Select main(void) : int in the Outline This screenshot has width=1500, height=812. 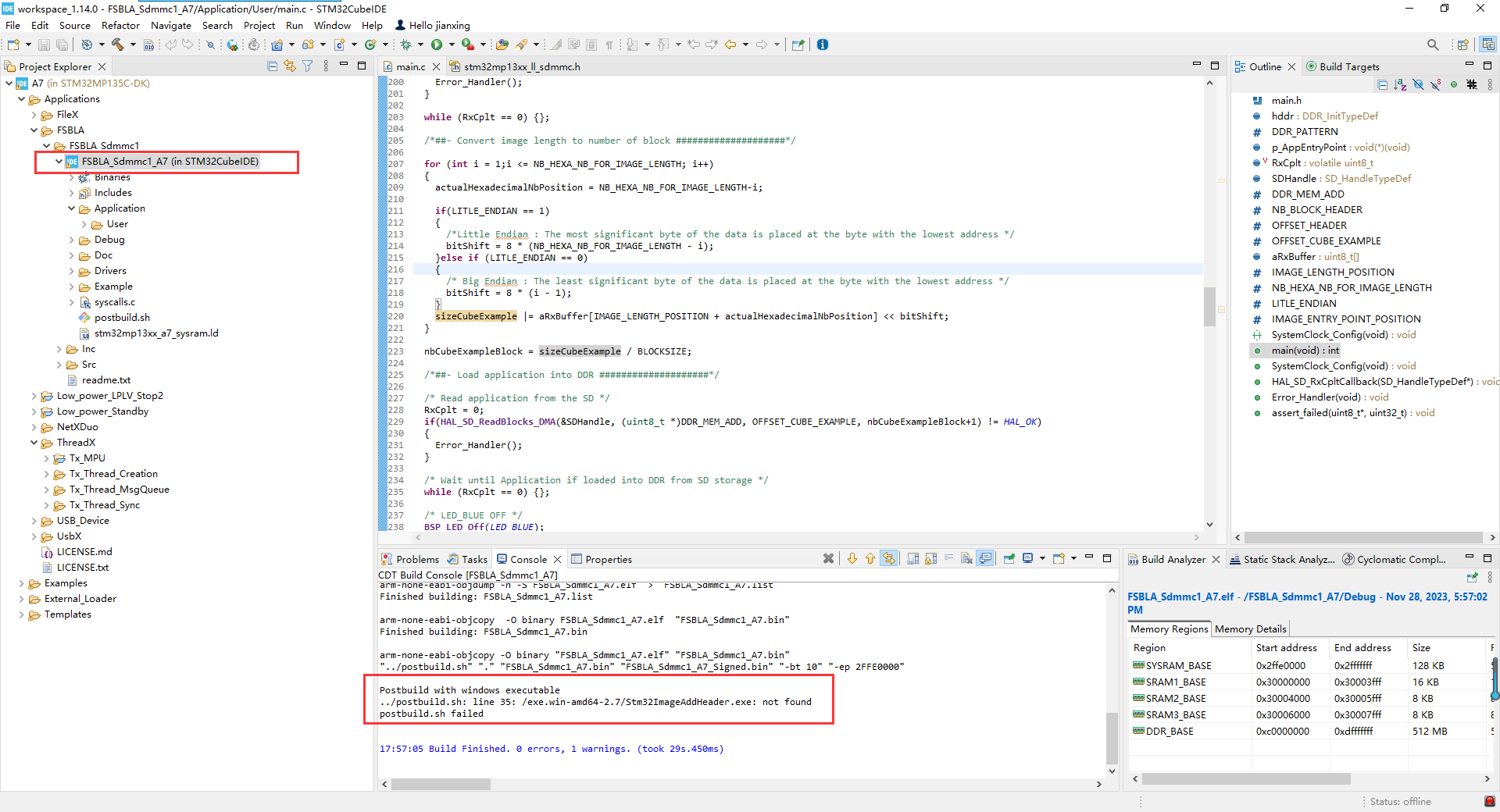click(1303, 350)
